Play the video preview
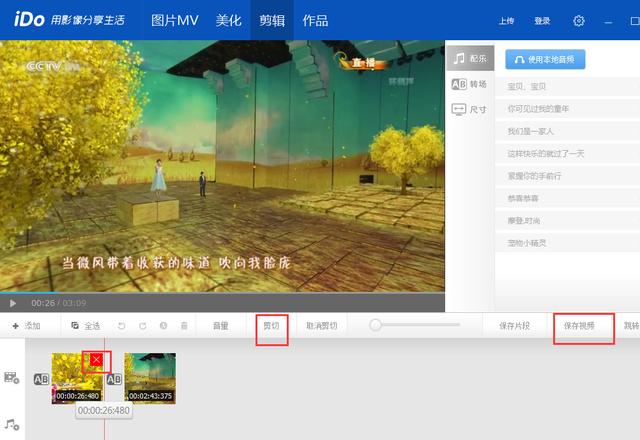Screen dimensions: 640x440 pyautogui.click(x=13, y=303)
